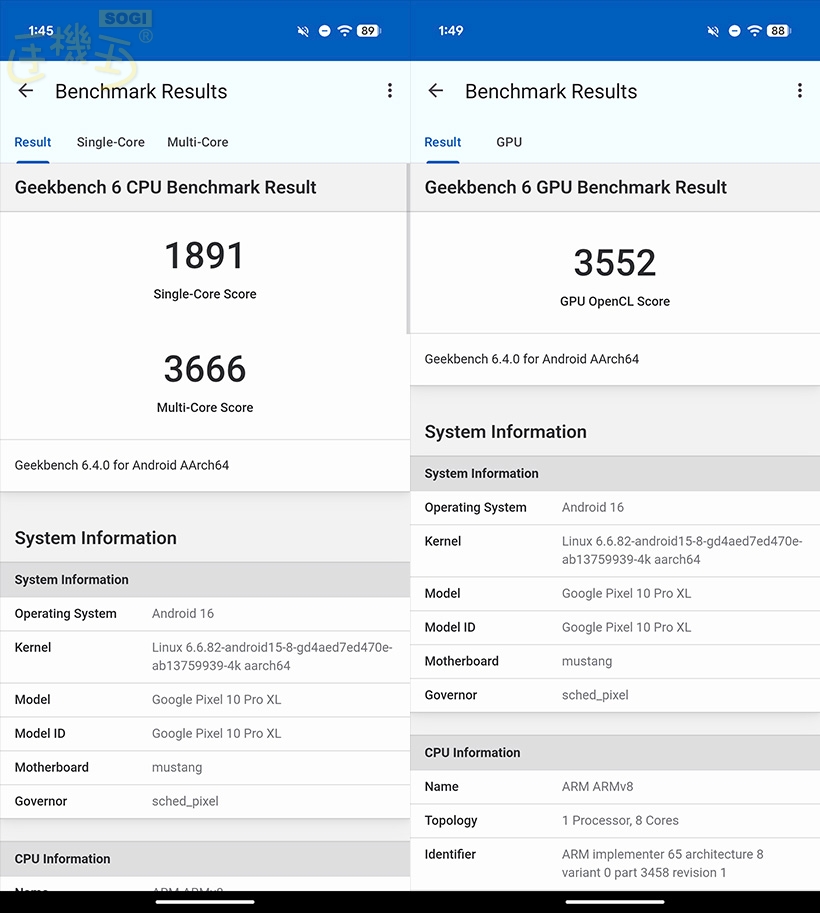The height and width of the screenshot is (913, 820).
Task: Tap the sched_pixel governor value on the CPU screen
Action: pos(185,801)
